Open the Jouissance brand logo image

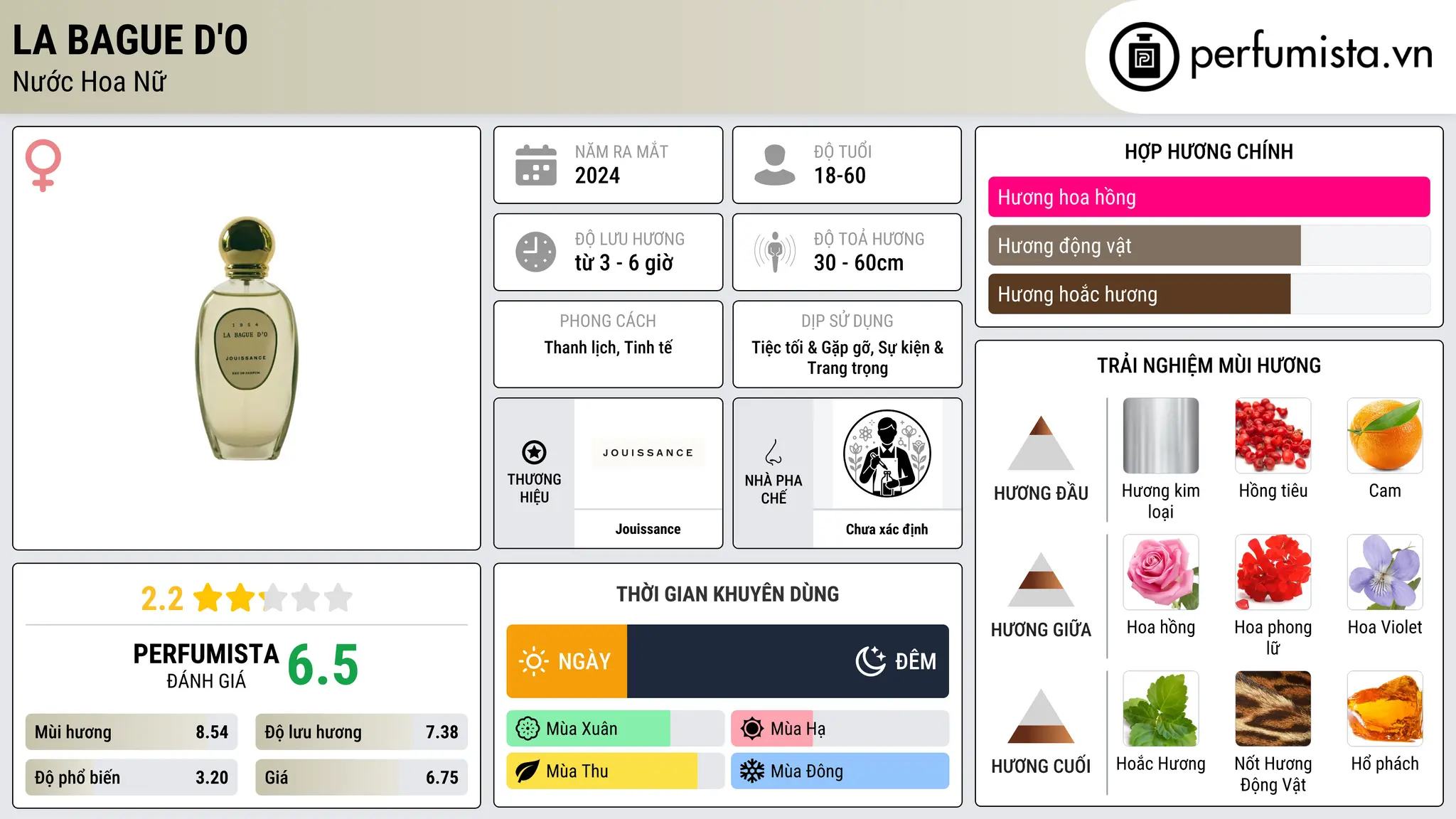point(648,453)
